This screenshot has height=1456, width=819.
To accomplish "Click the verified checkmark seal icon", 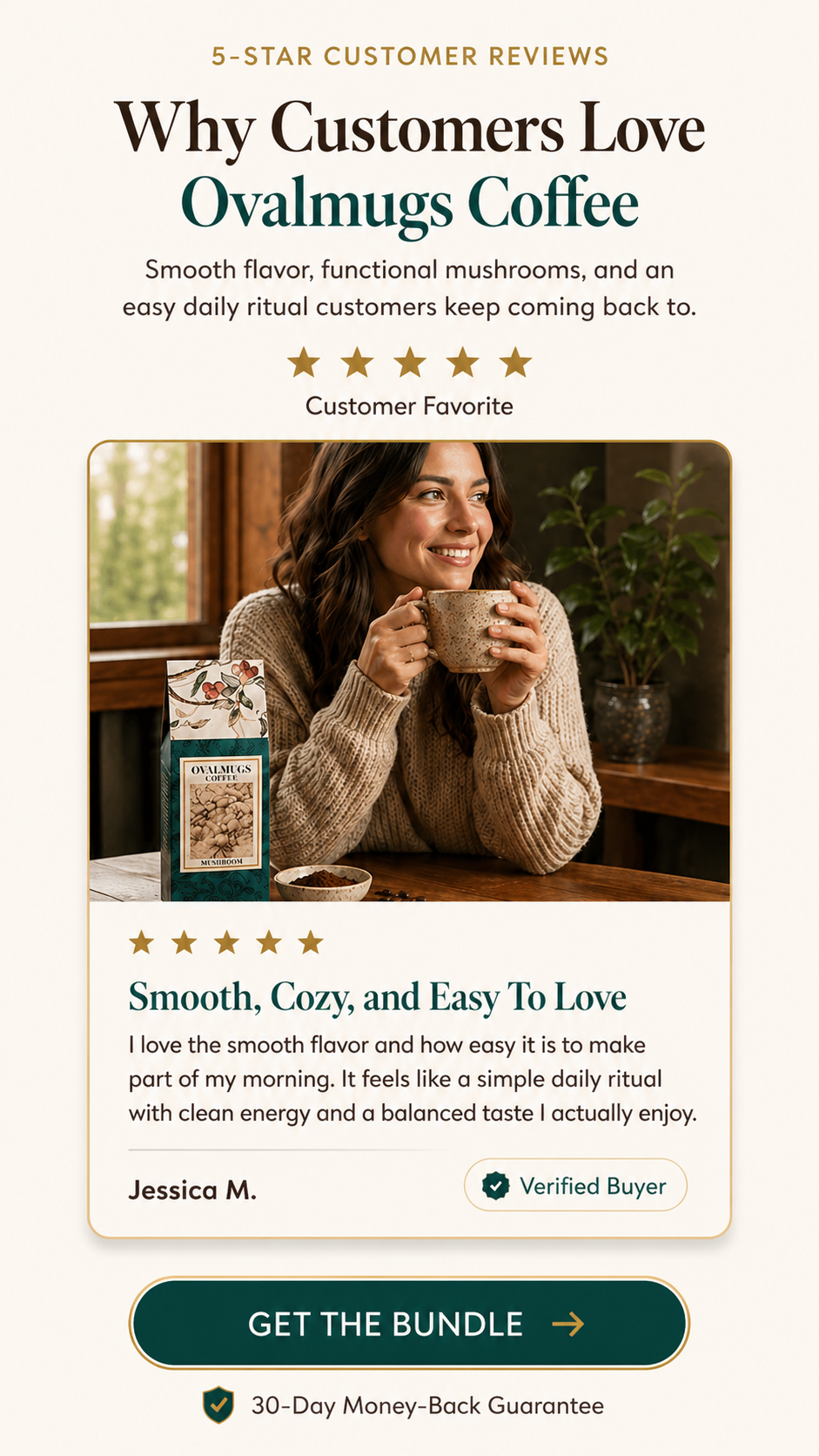I will tap(495, 1186).
